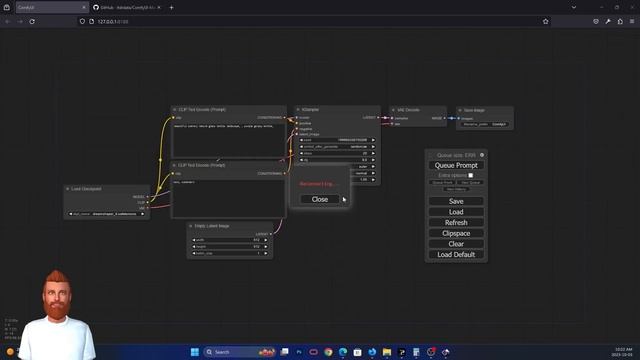The height and width of the screenshot is (360, 640).
Task: Click the filename_prefix field in Save Image
Action: click(485, 124)
